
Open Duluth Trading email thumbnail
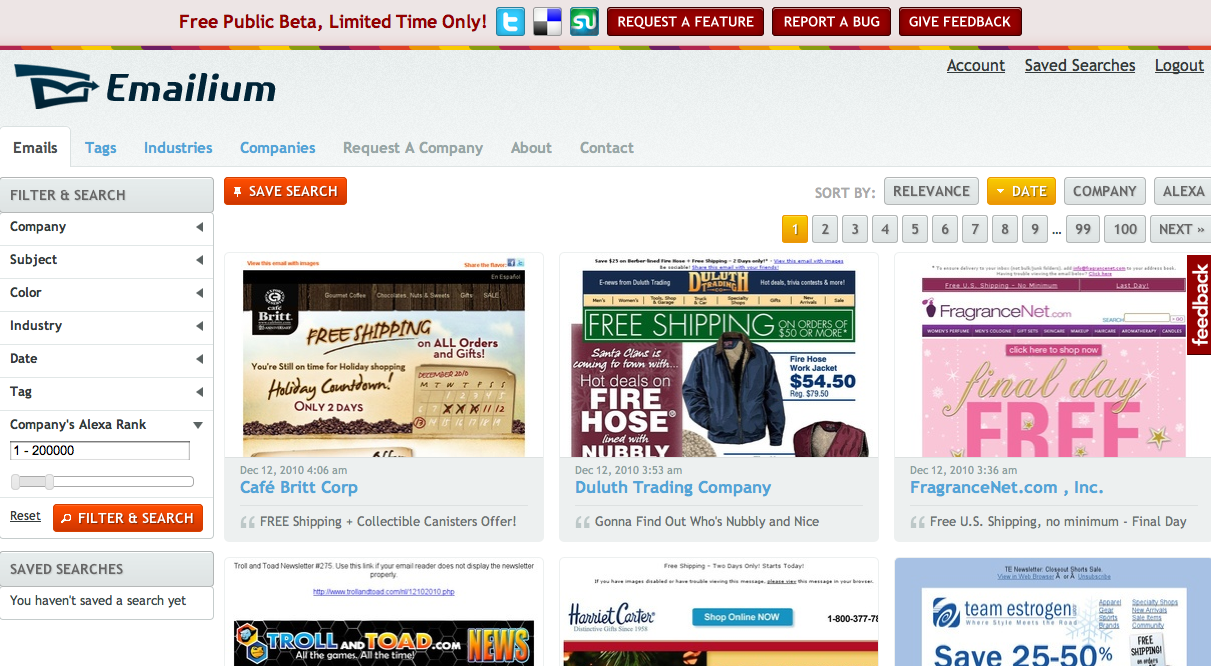tap(719, 355)
